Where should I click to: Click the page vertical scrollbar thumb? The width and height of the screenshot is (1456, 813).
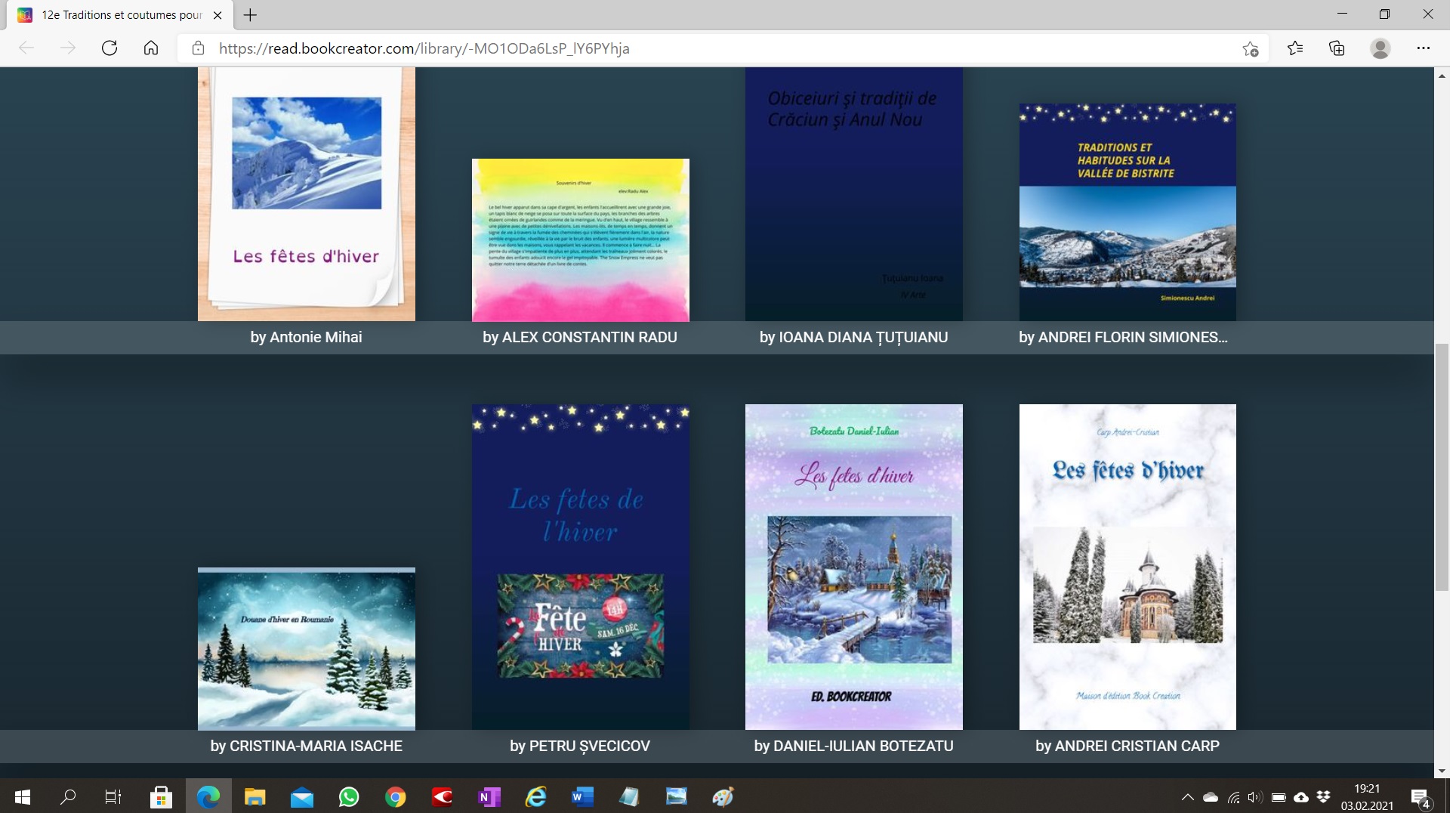[1441, 468]
